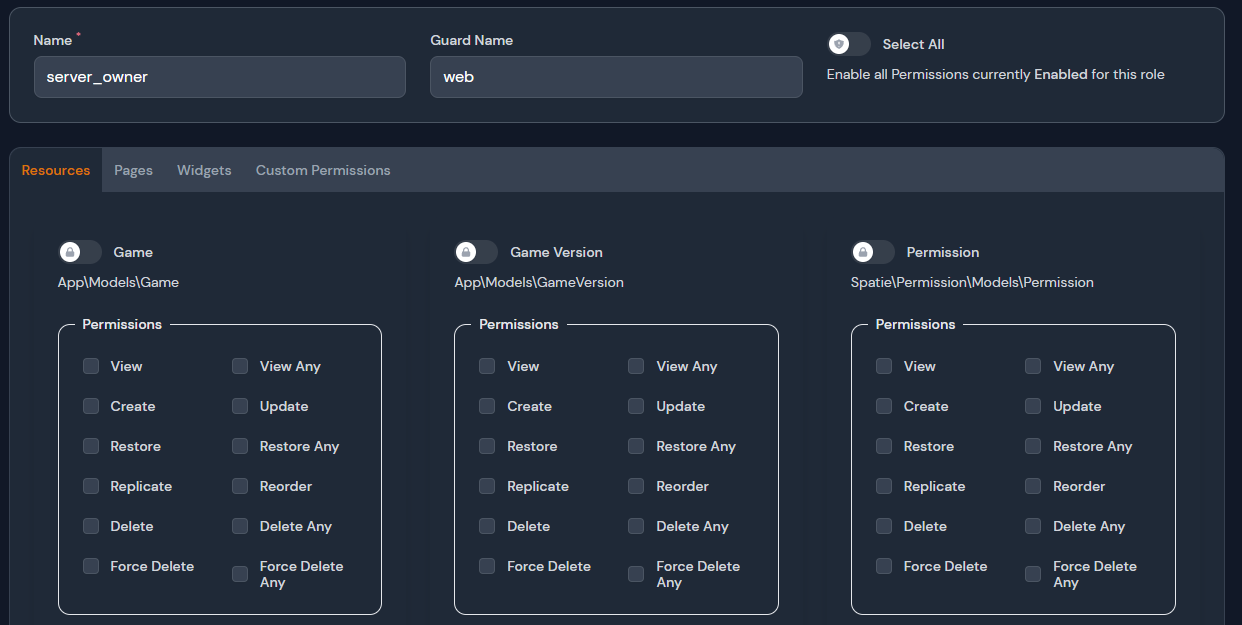Screen dimensions: 1242x625
Task: Enable Force Delete Any for Permission resource
Action: (1032, 574)
